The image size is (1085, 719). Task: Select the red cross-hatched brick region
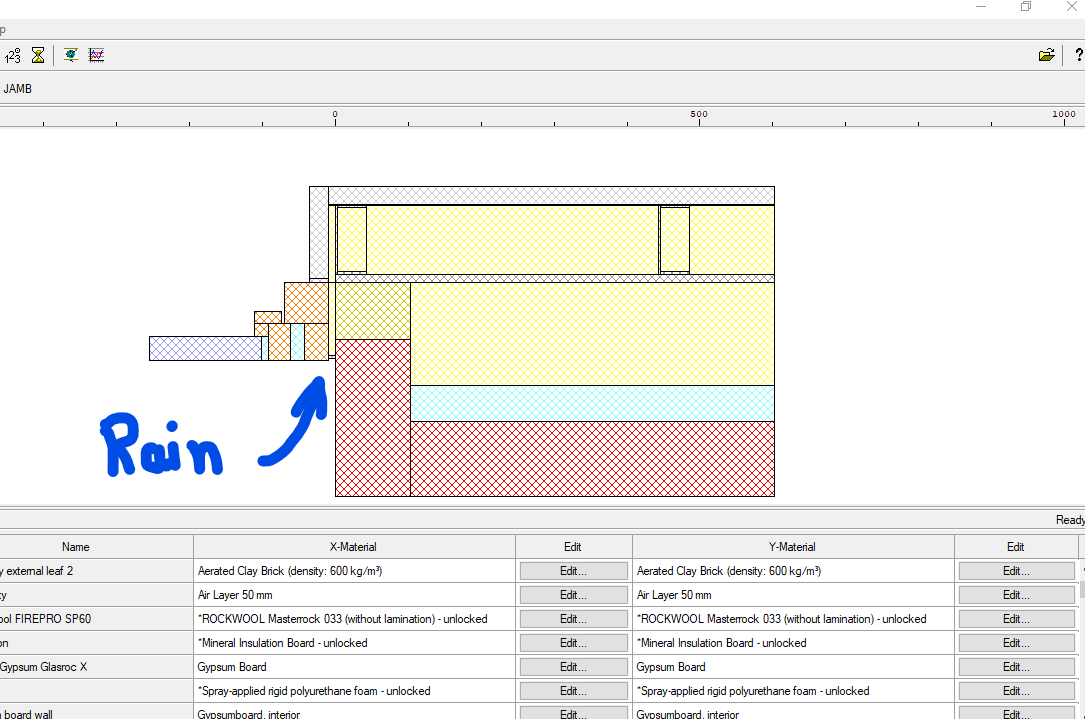coord(590,458)
